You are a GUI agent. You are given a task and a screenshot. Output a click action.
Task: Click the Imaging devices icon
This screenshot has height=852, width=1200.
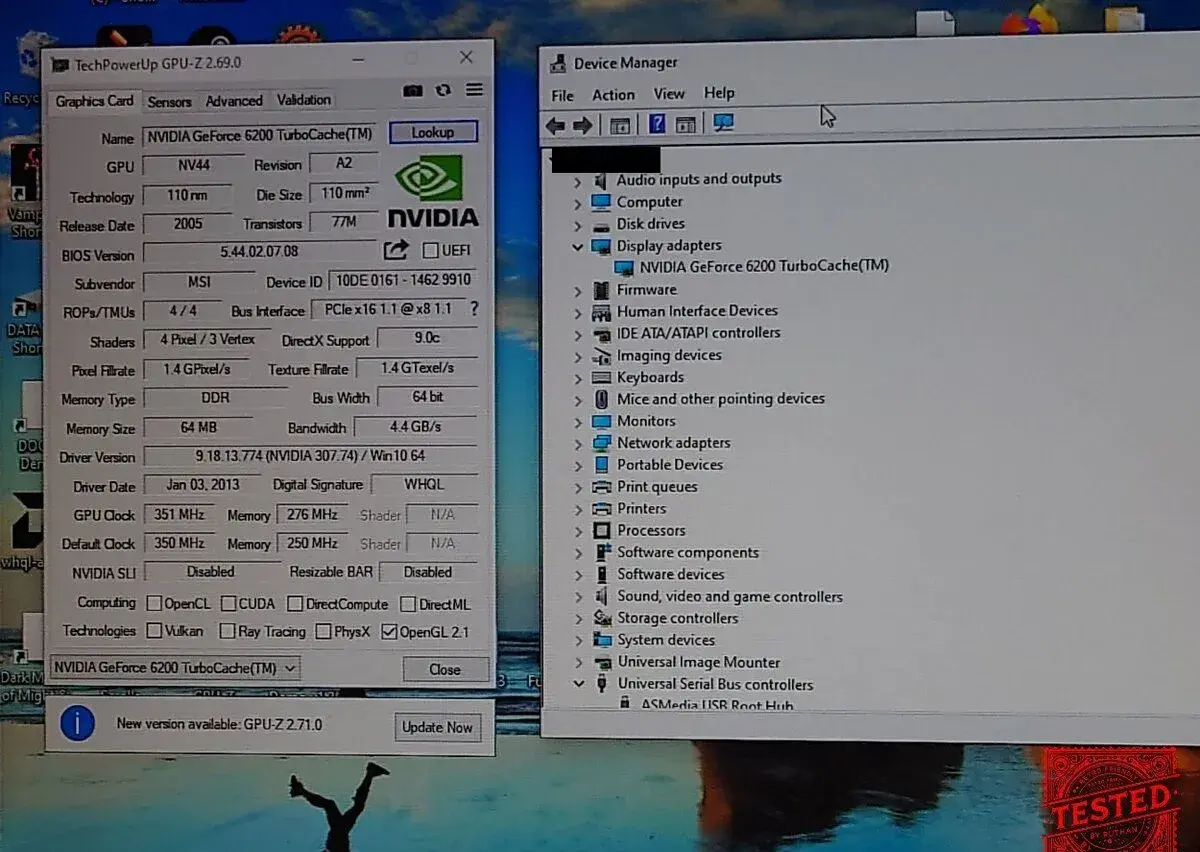click(601, 356)
